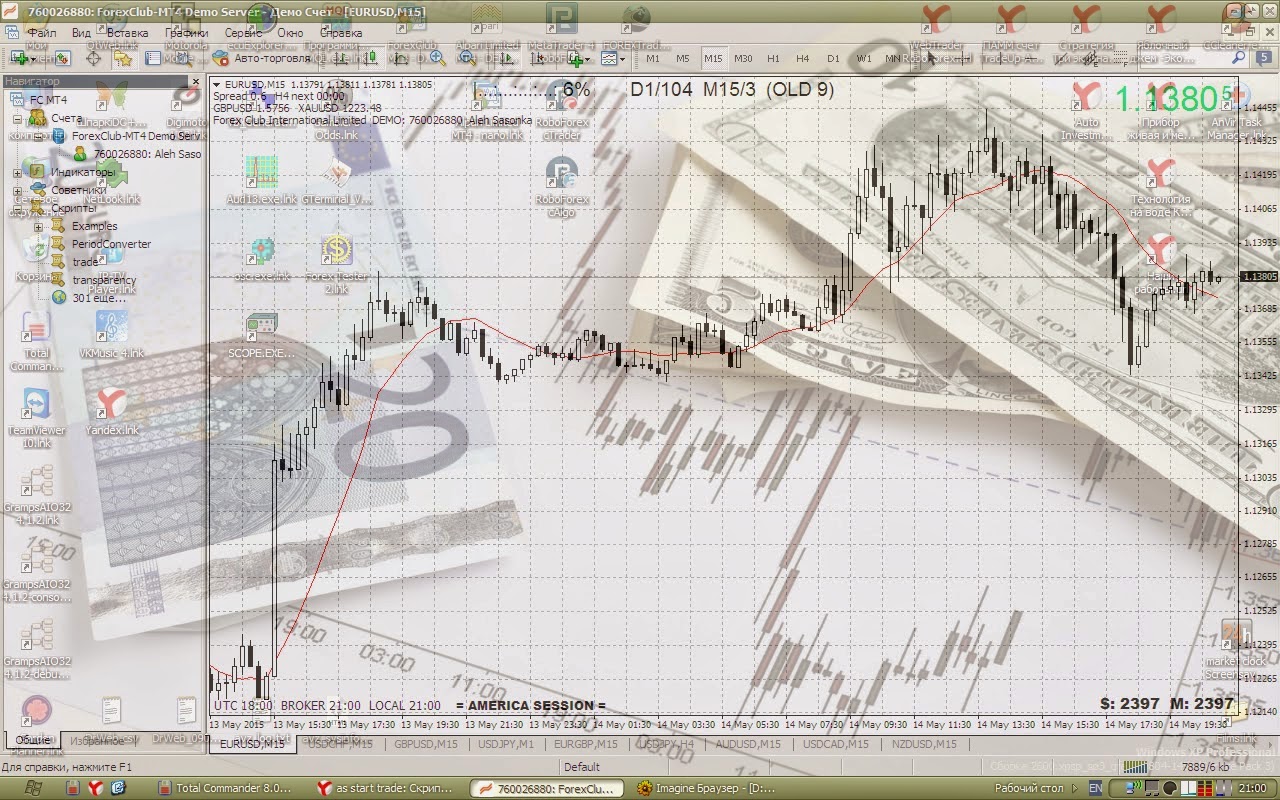Open the Справка menu

[x=341, y=32]
